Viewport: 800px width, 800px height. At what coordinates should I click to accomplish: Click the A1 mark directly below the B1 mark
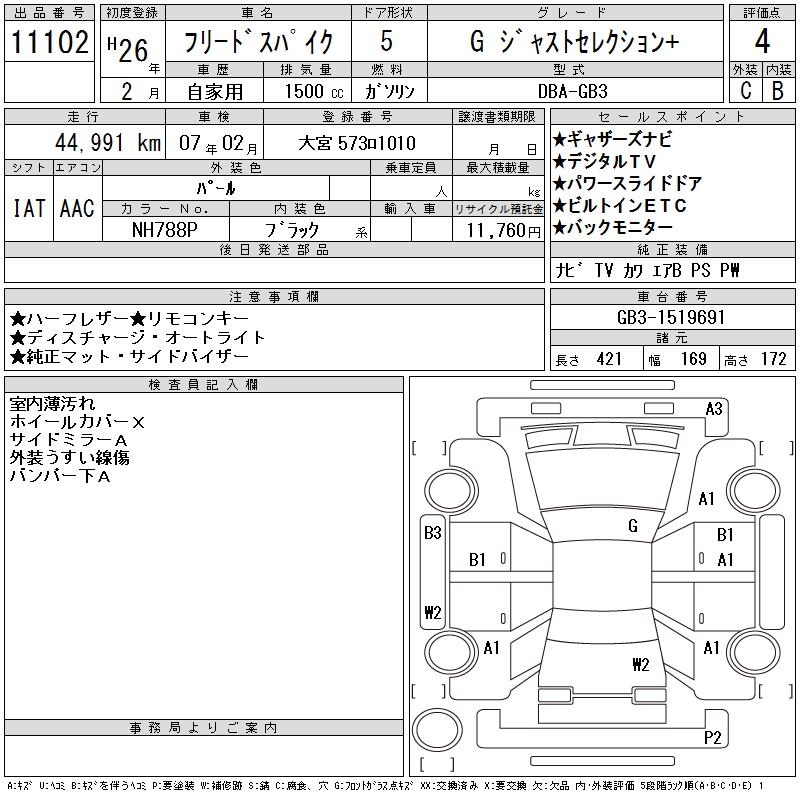click(x=725, y=560)
